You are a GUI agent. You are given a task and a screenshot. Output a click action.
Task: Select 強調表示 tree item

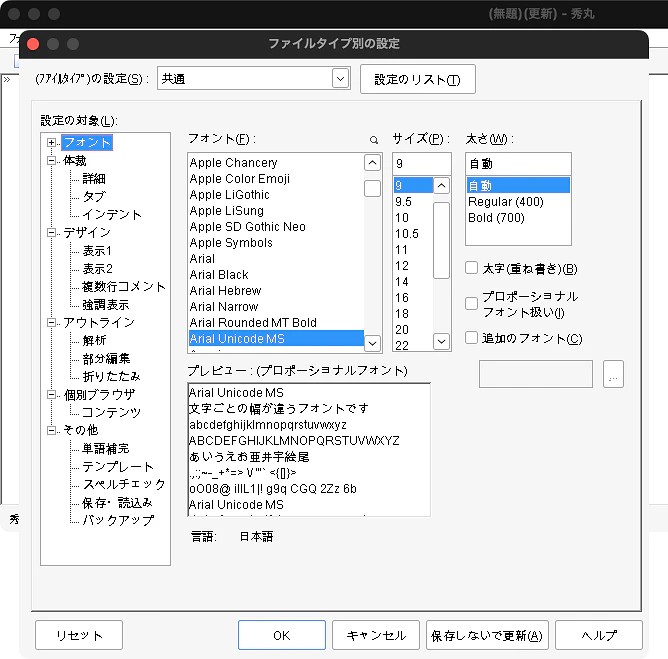pyautogui.click(x=106, y=305)
